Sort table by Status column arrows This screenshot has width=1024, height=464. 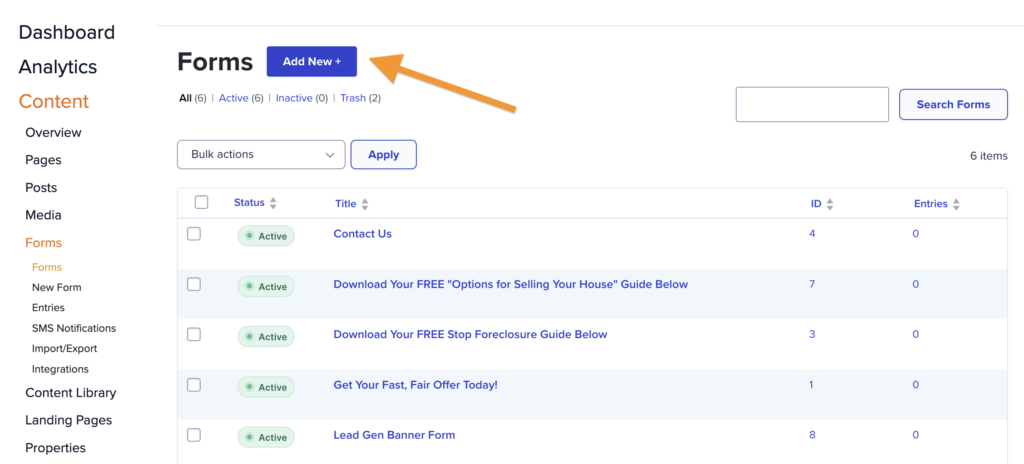(273, 203)
